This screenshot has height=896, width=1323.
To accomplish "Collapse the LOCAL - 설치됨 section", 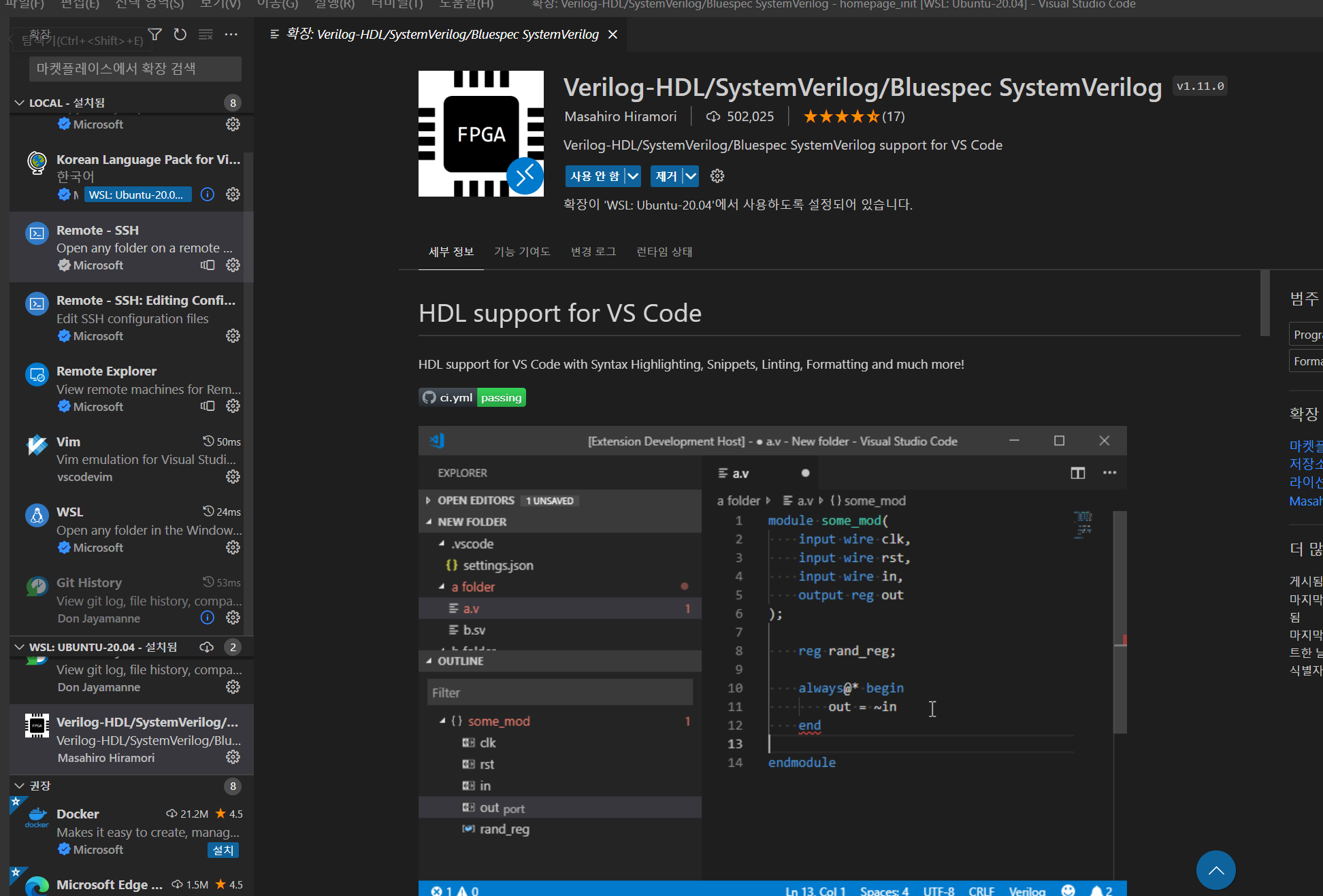I will [19, 103].
